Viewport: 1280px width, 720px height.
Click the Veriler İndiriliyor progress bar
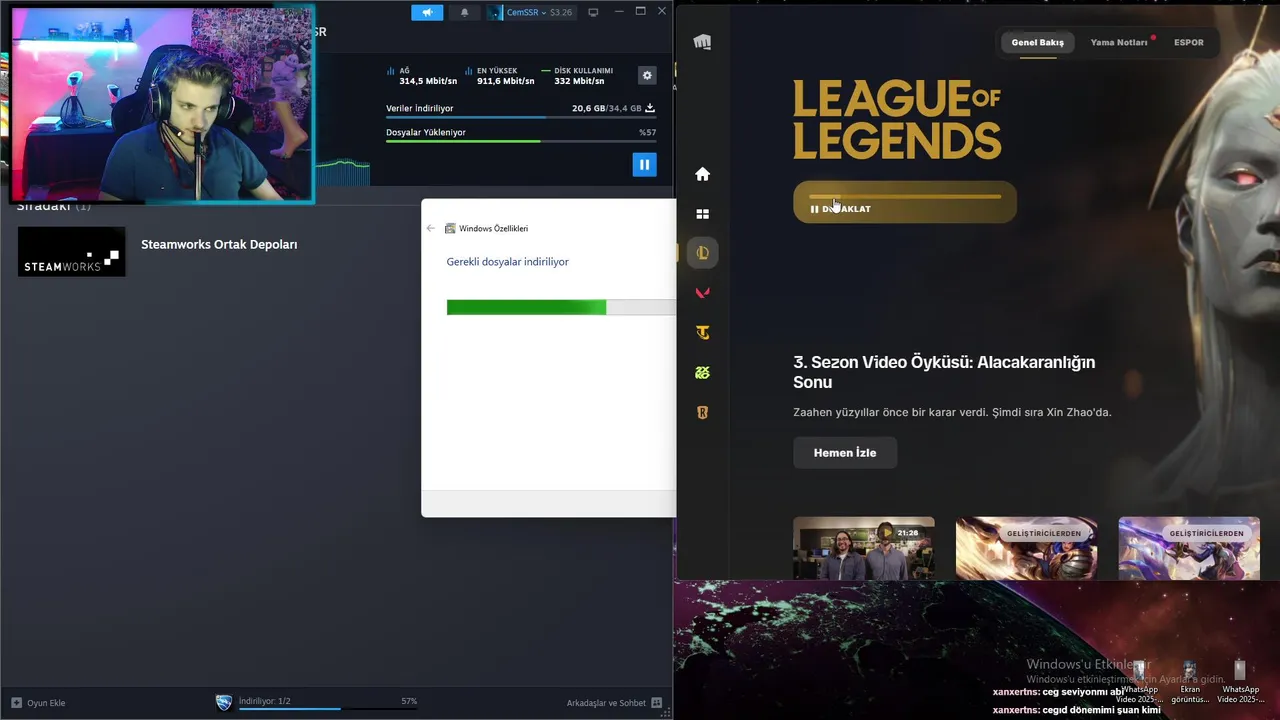[521, 118]
